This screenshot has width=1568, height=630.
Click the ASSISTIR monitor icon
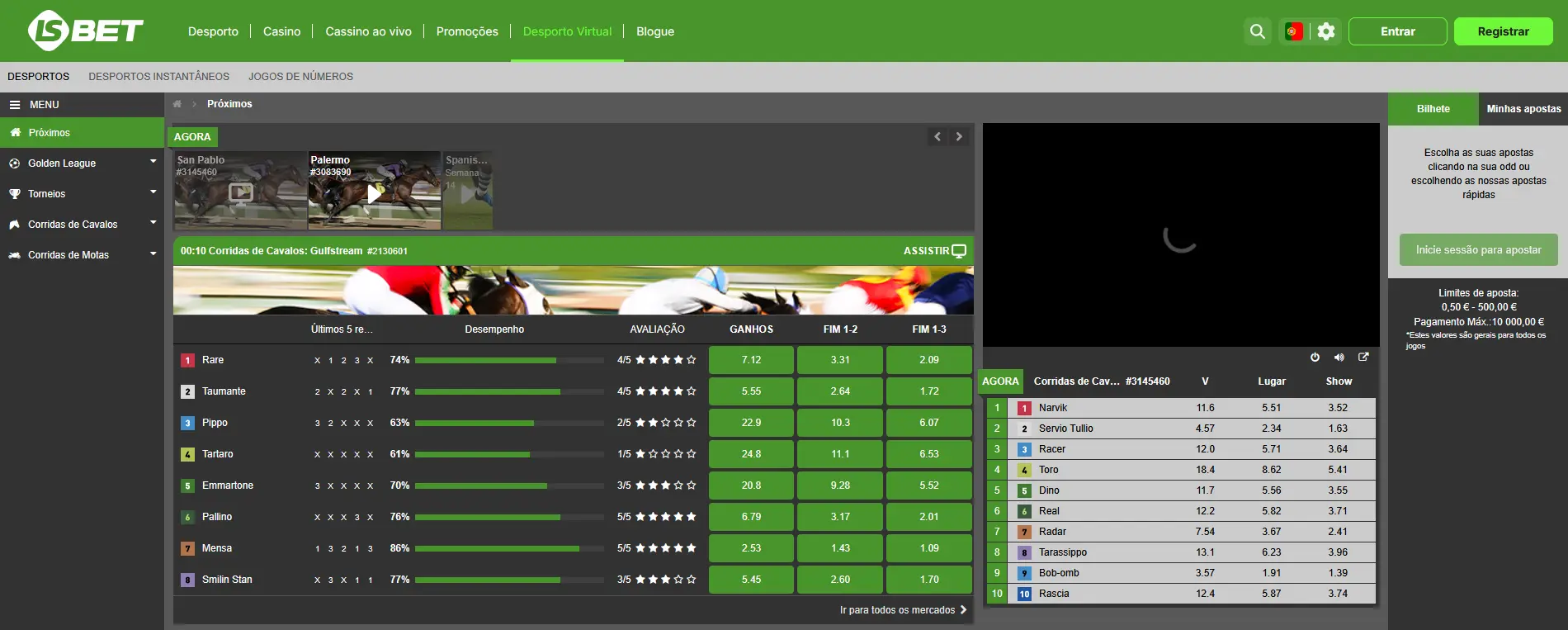pos(959,251)
